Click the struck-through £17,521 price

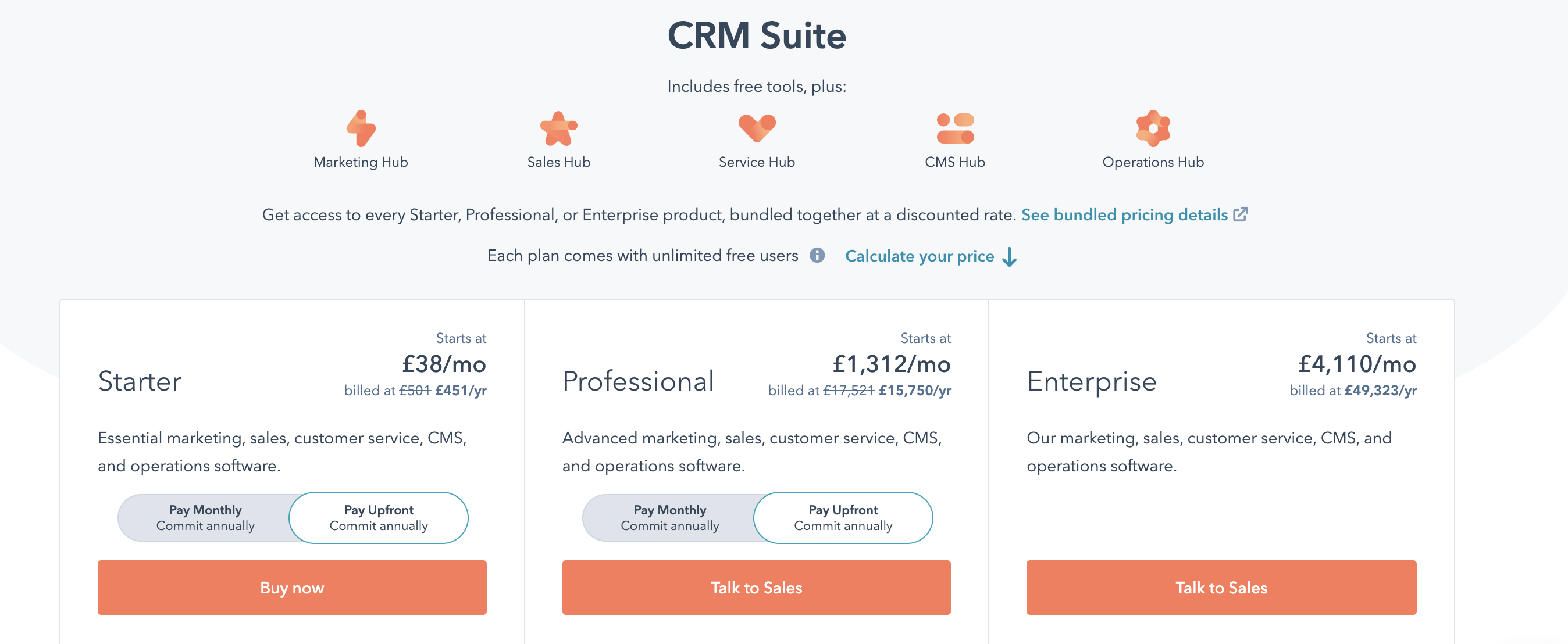click(849, 391)
